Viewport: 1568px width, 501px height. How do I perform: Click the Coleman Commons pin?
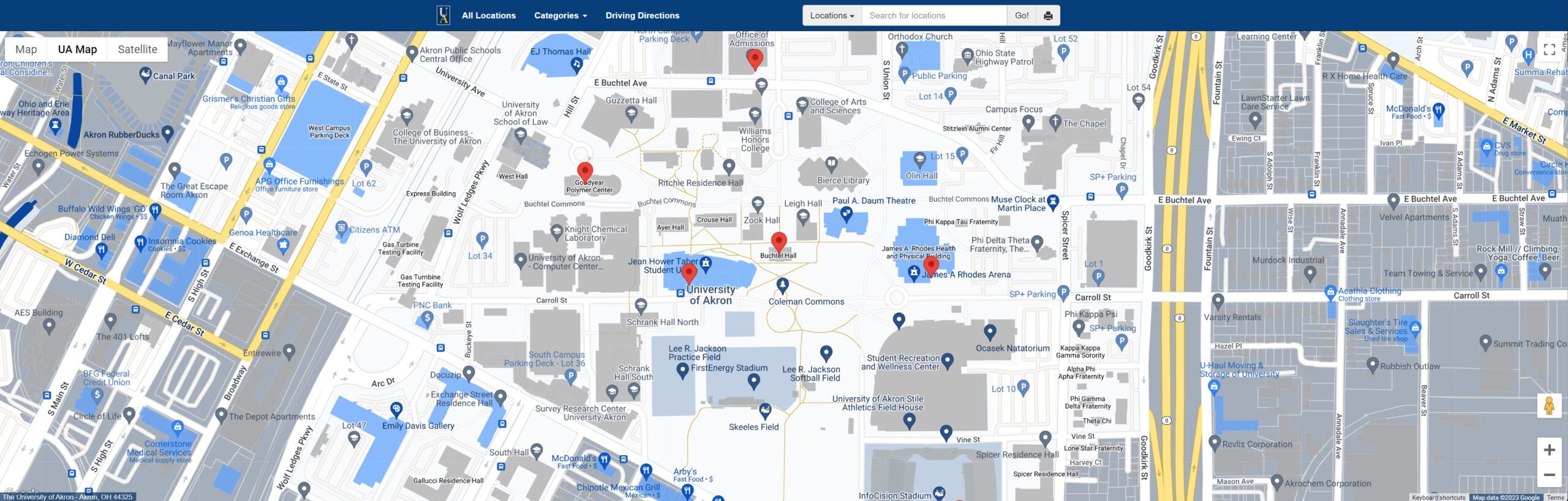click(782, 285)
